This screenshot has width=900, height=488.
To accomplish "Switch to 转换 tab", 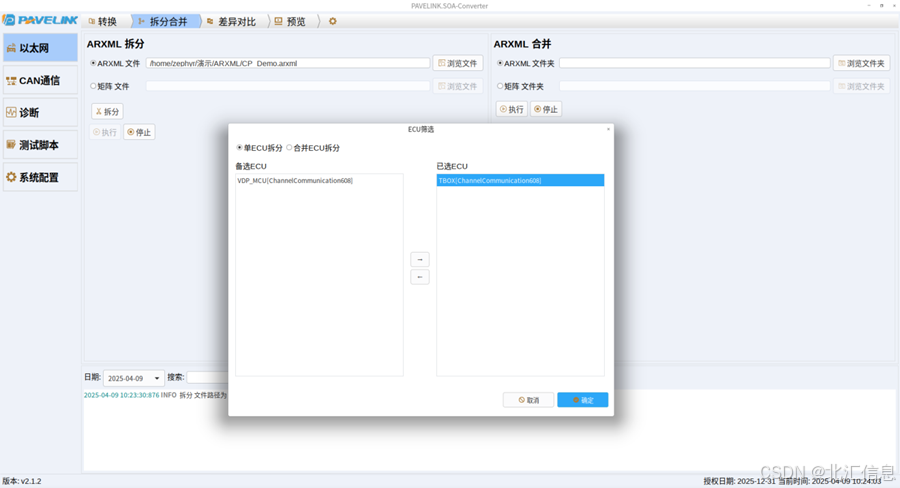I will pyautogui.click(x=103, y=21).
